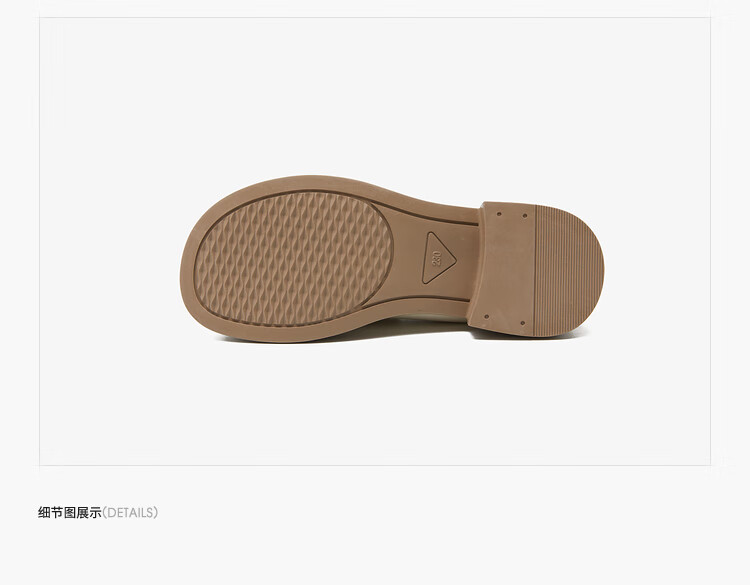750x585 pixels.
Task: Click the ribbed striped section of the heel
Action: 567,270
